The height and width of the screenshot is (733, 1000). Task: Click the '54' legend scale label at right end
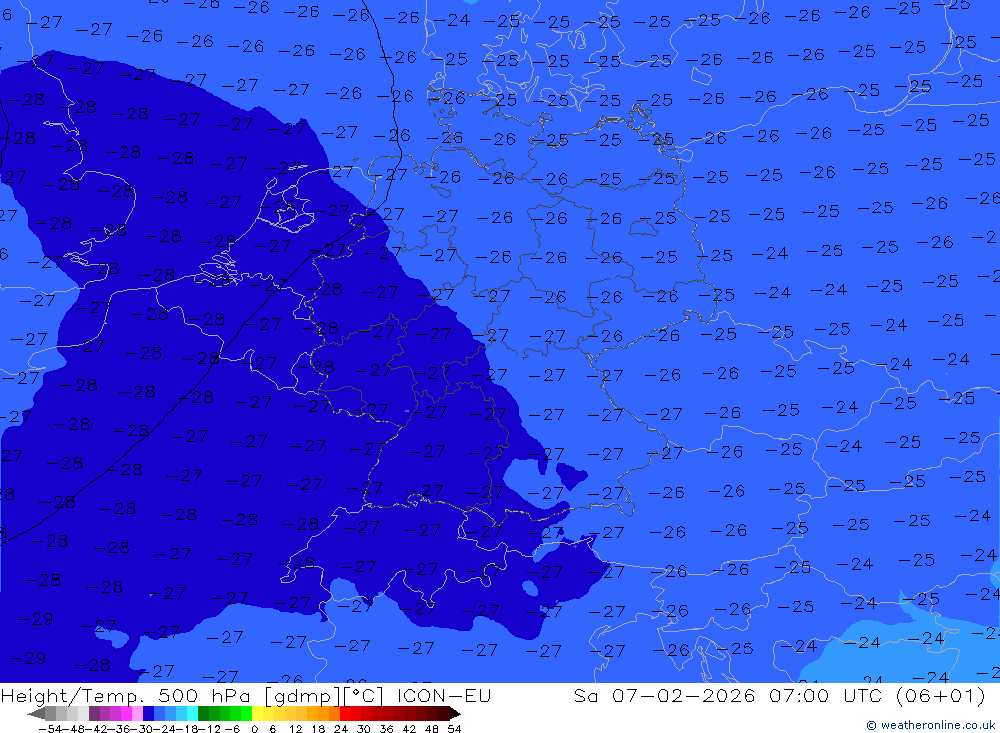pyautogui.click(x=454, y=729)
